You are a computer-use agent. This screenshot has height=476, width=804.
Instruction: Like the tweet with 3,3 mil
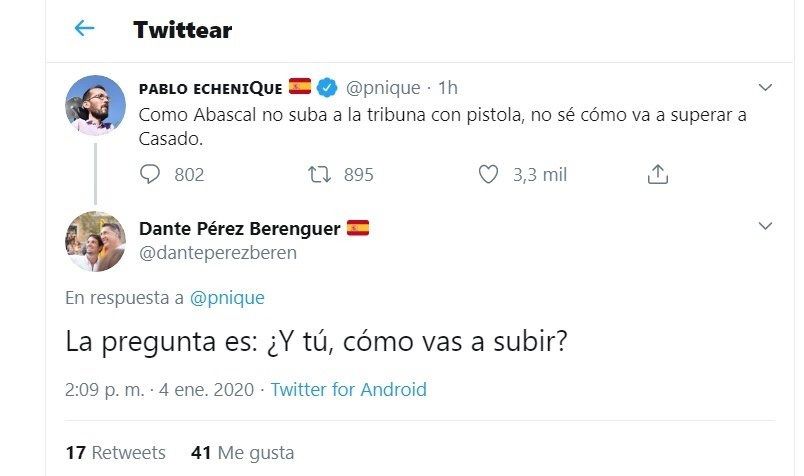click(x=488, y=174)
